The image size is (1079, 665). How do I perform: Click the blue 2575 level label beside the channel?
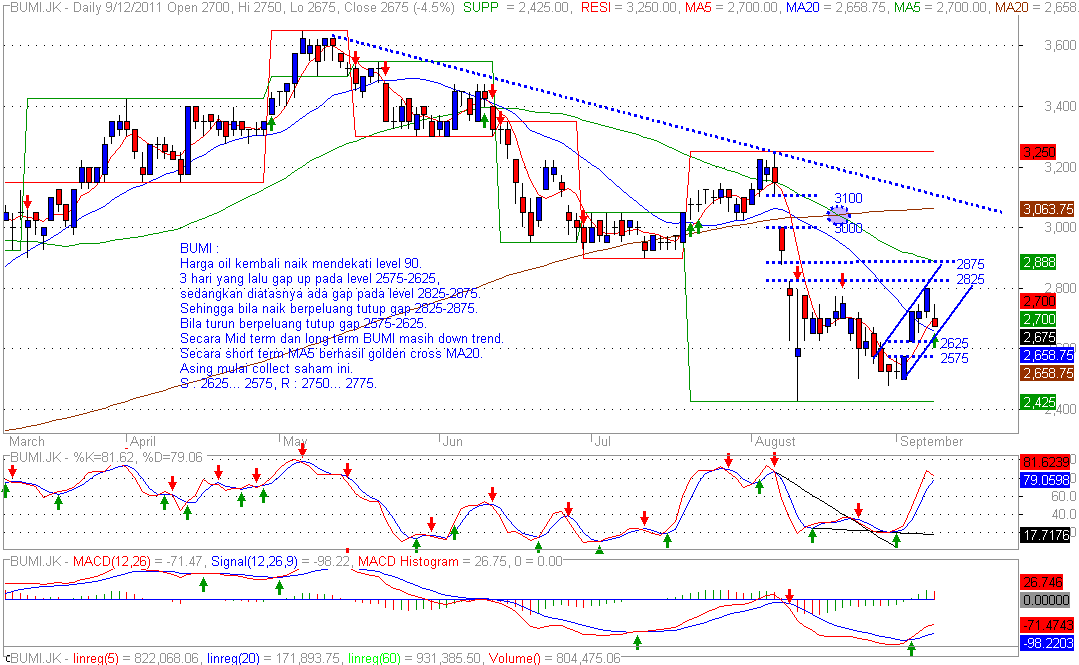click(954, 358)
